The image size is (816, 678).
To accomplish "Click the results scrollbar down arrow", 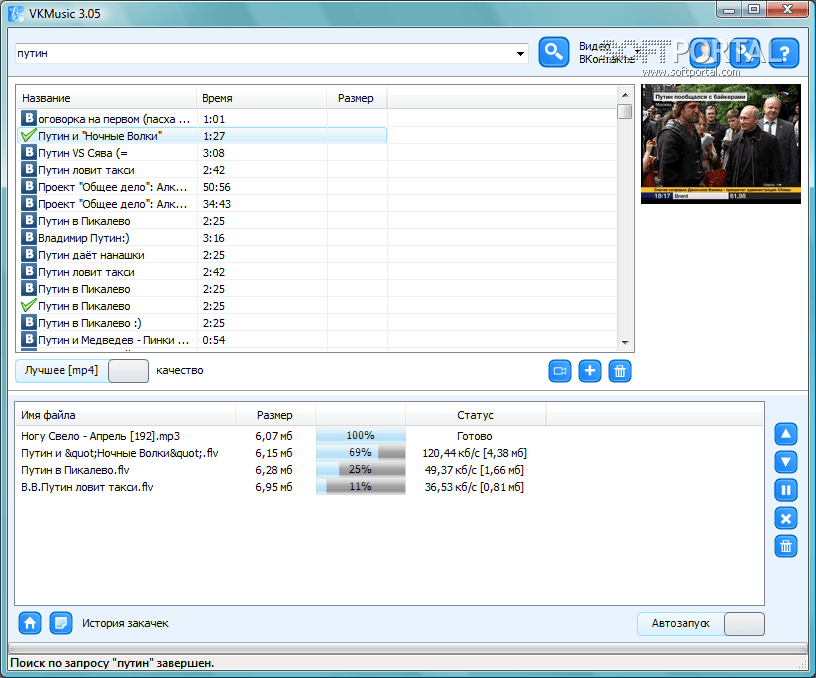I will point(625,342).
